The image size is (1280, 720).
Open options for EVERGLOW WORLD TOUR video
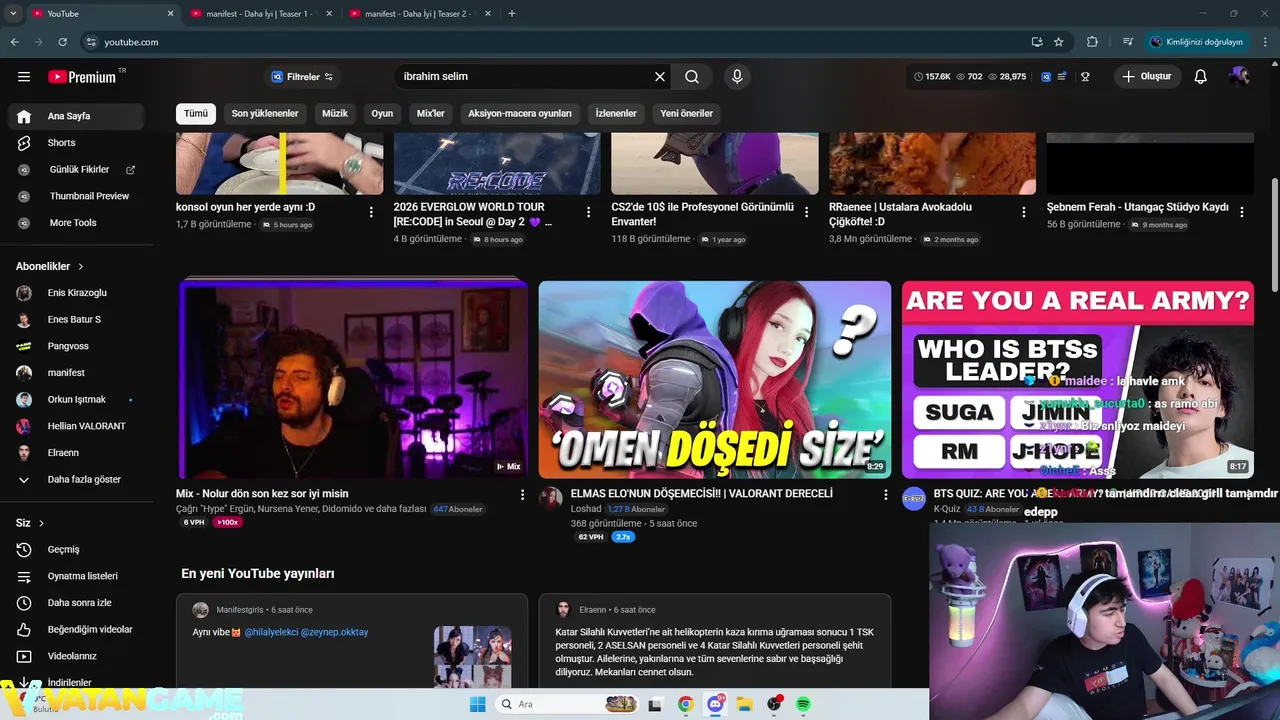tap(588, 212)
